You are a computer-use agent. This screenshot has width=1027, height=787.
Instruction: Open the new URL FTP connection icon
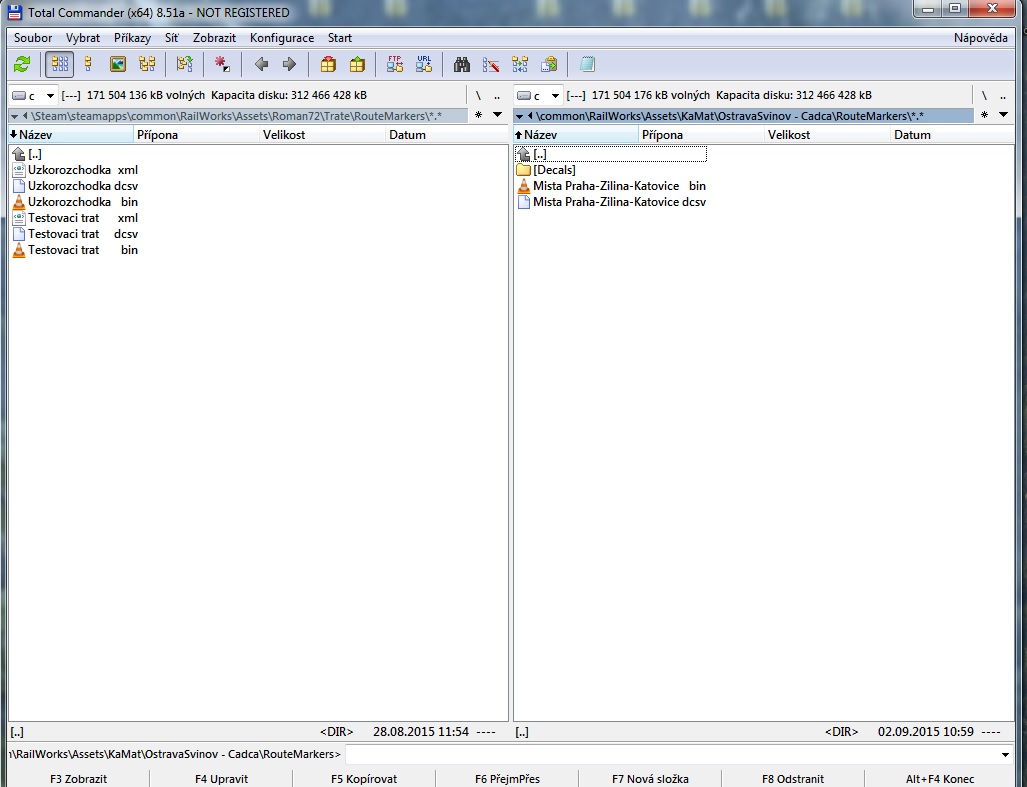tap(424, 64)
